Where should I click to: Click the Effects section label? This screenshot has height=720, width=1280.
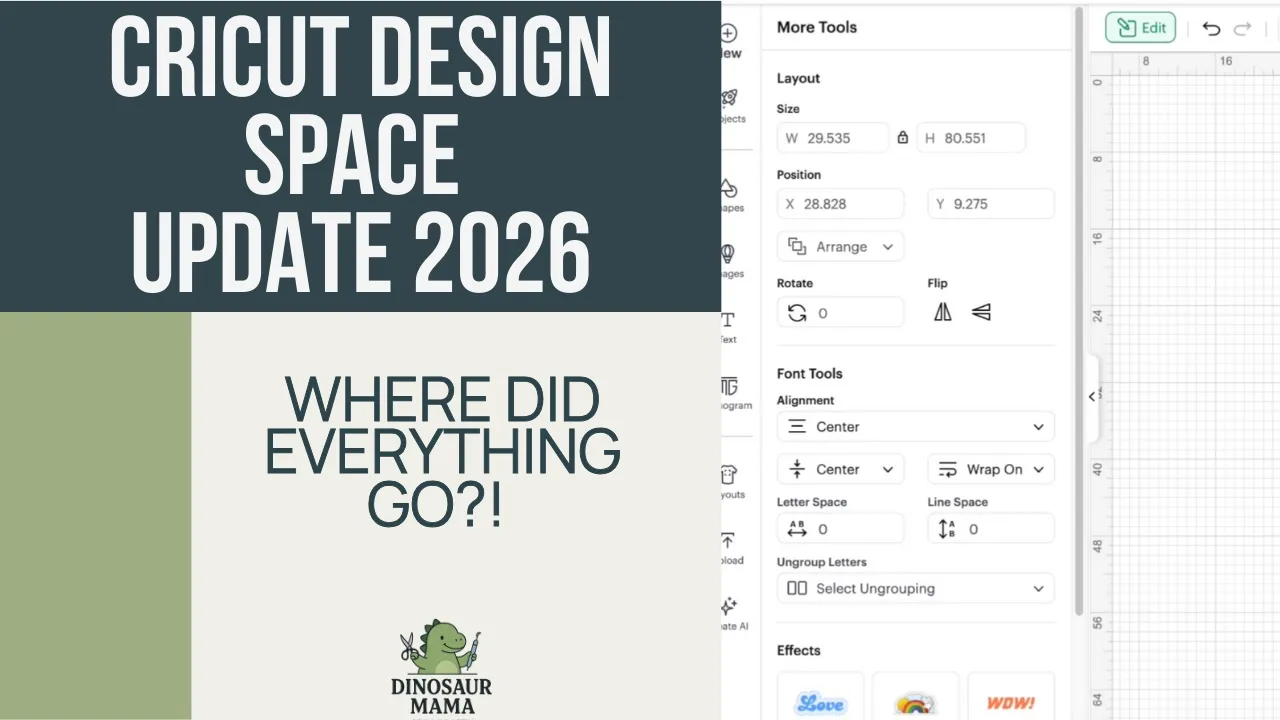(x=799, y=651)
